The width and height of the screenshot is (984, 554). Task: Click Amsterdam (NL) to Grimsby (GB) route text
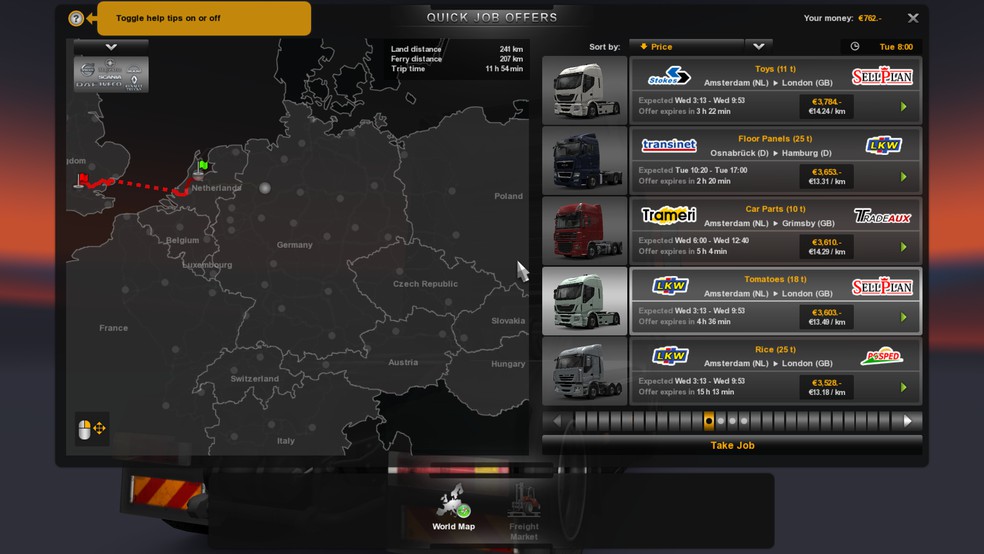(x=769, y=223)
